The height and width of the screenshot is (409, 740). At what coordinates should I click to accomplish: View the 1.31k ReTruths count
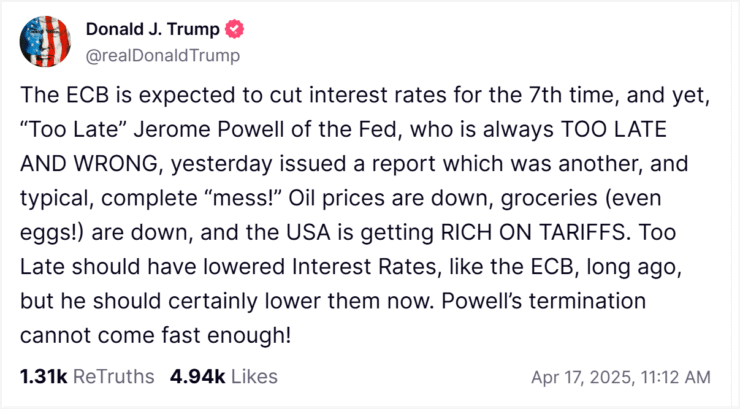click(x=43, y=377)
